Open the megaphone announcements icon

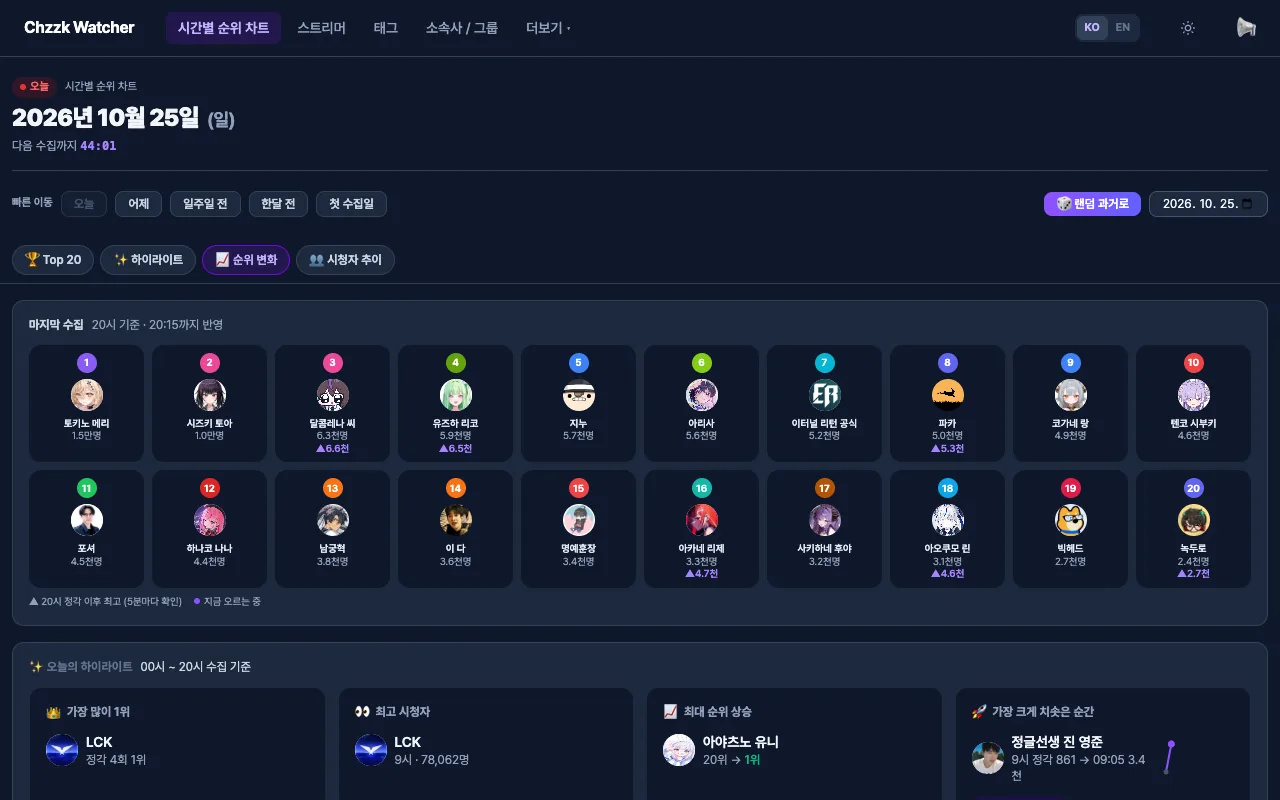point(1246,28)
